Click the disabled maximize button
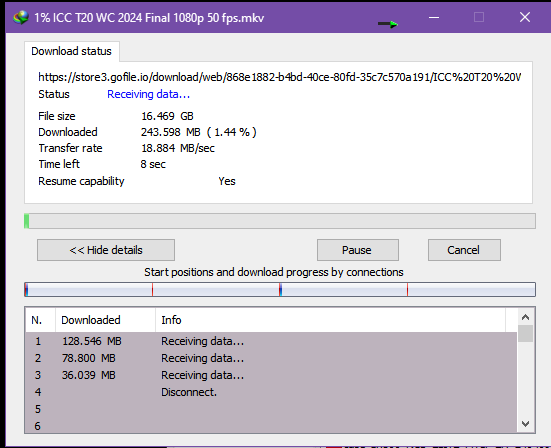Image resolution: width=551 pixels, height=448 pixels. coord(479,17)
